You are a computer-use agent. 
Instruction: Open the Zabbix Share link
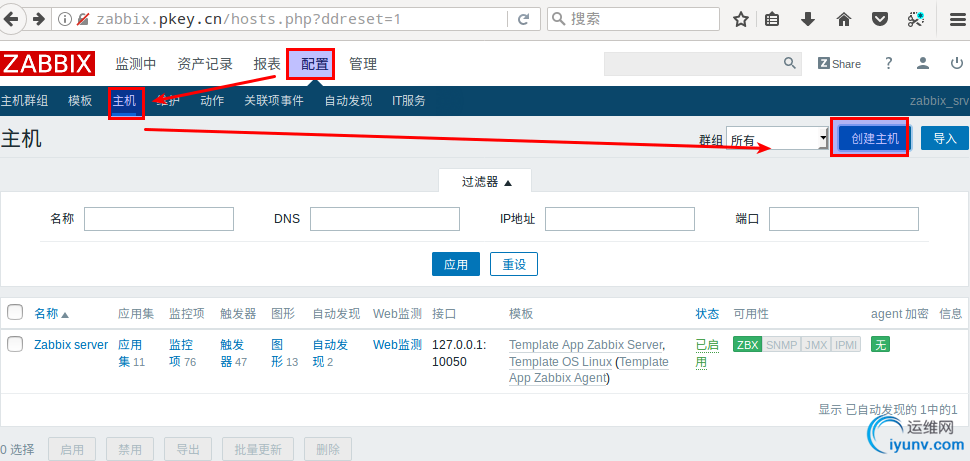pyautogui.click(x=839, y=64)
